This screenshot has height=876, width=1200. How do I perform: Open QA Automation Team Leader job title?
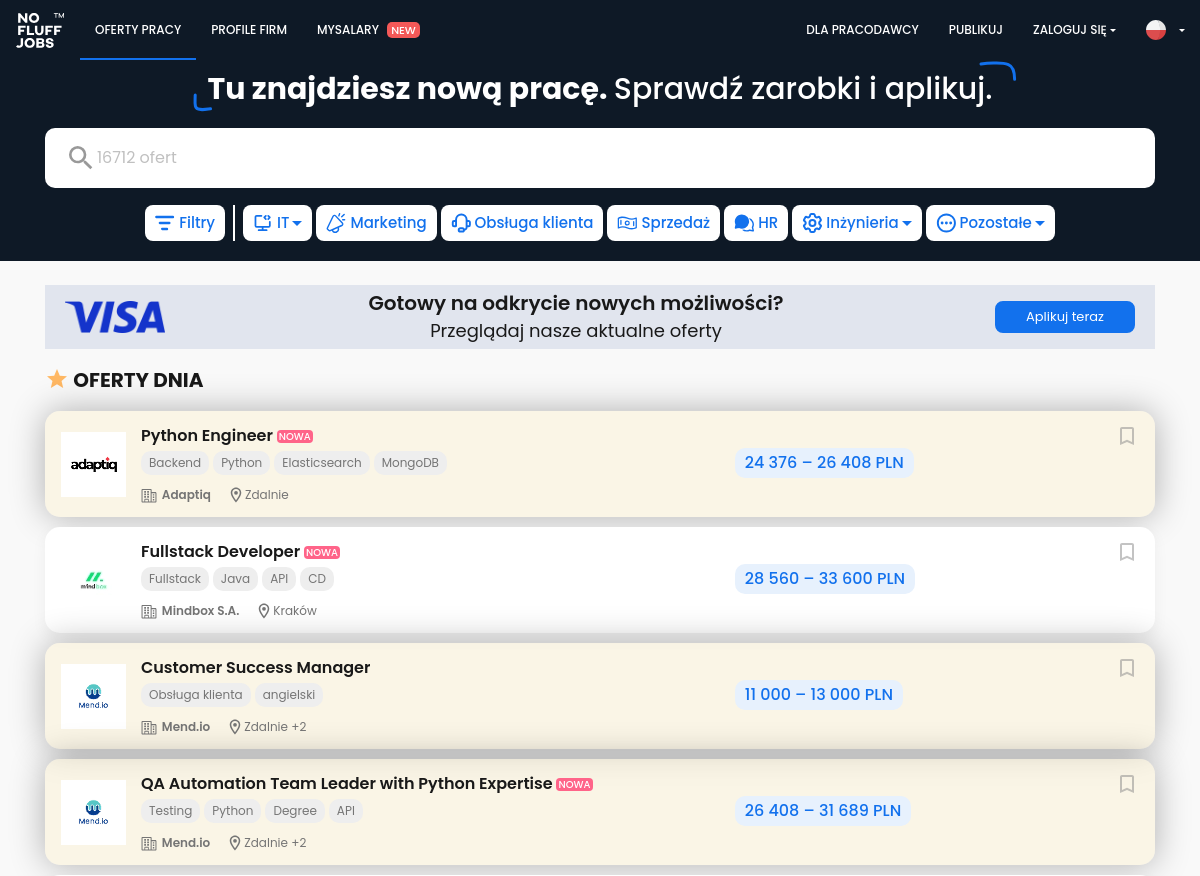point(347,784)
